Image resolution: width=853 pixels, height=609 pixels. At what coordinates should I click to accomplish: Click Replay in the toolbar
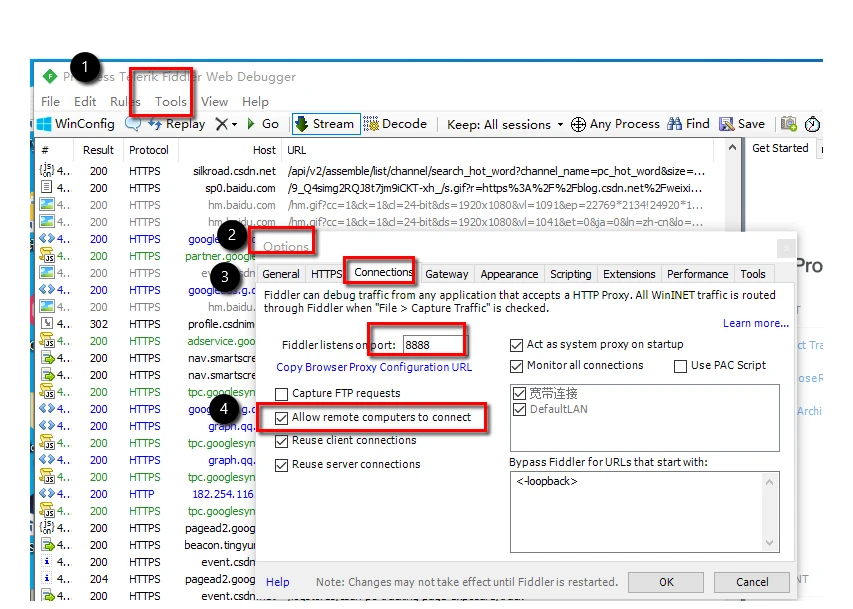tap(177, 124)
